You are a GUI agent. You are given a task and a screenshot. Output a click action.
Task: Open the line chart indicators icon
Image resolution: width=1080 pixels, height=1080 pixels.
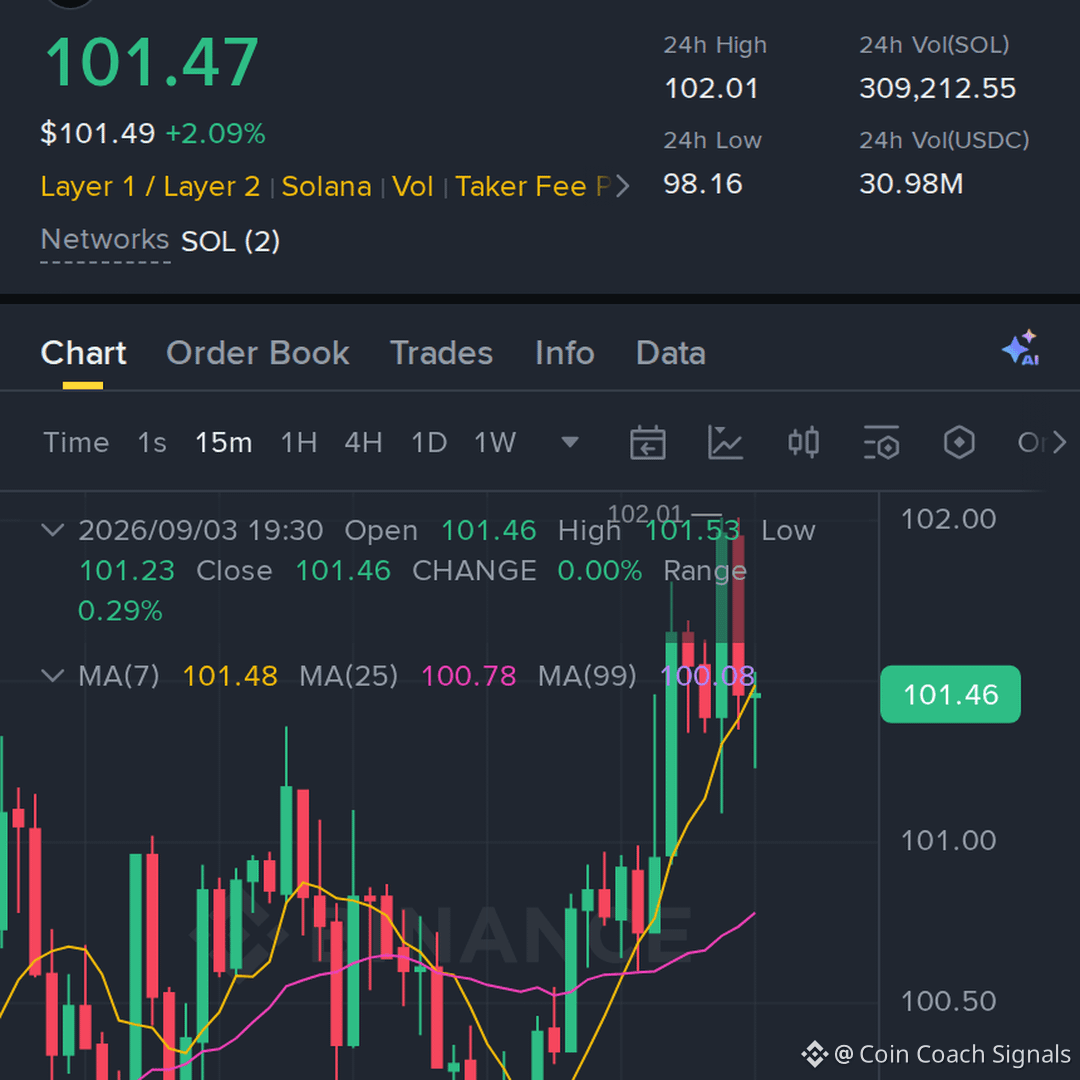pos(725,442)
